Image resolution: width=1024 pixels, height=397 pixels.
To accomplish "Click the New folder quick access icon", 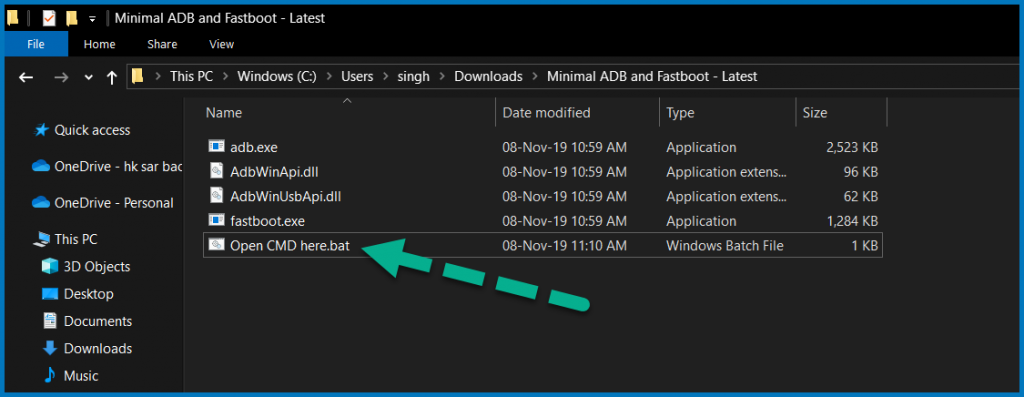I will (72, 18).
